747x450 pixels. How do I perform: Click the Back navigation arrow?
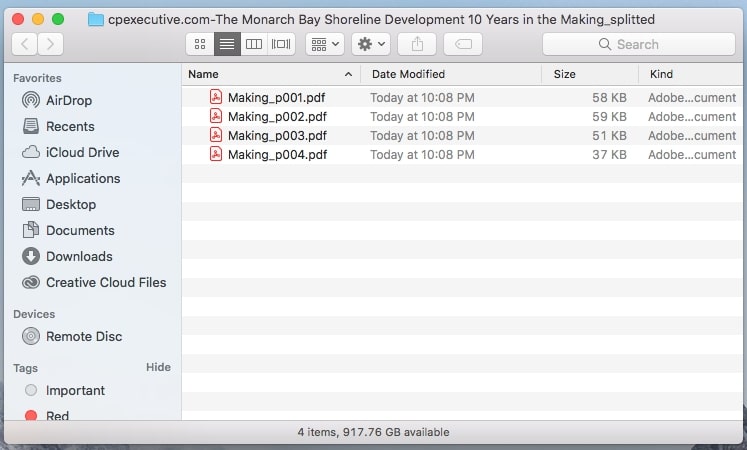click(25, 44)
